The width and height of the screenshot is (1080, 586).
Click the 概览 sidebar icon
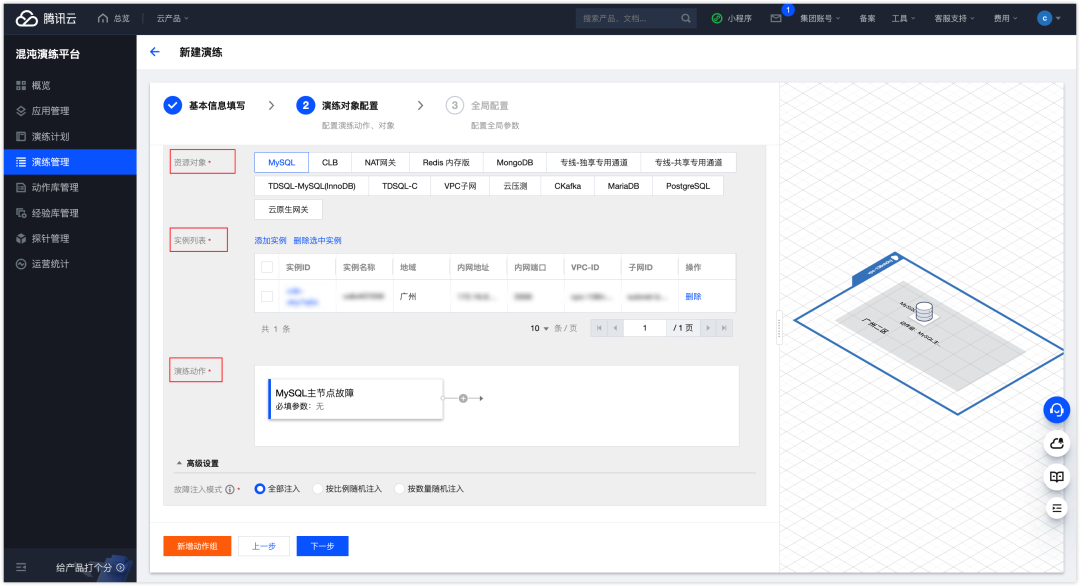(x=21, y=85)
